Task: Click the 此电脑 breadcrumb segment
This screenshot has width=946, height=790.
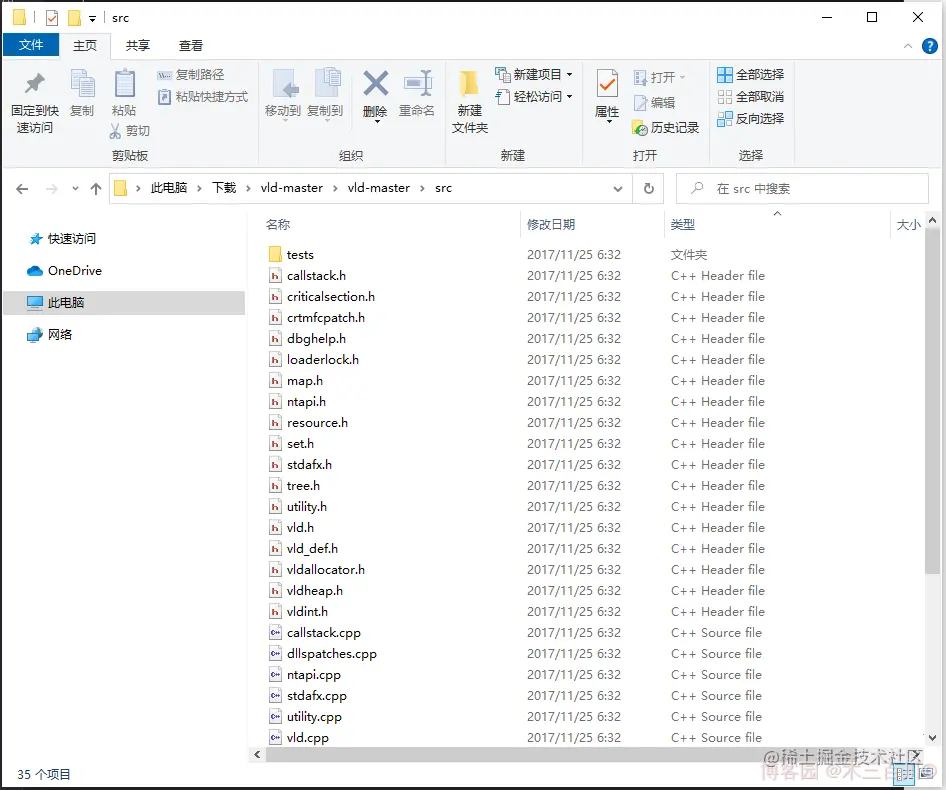Action: coord(168,188)
